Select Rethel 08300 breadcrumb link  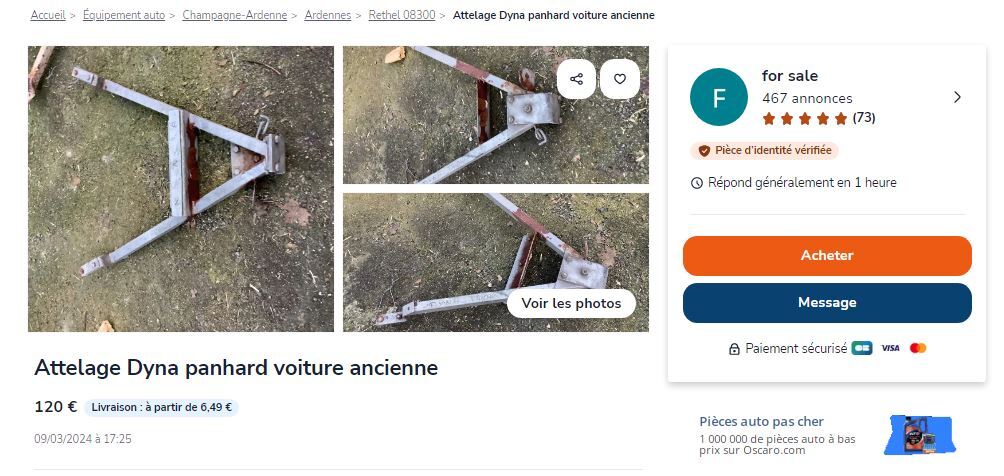402,16
